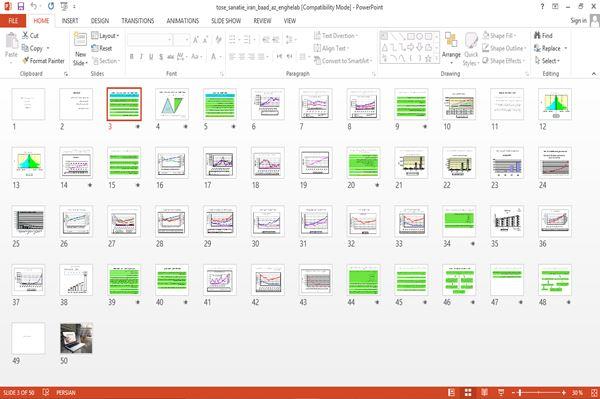Open the Select dropdown
Viewport: 600px width, 399px height.
[547, 61]
